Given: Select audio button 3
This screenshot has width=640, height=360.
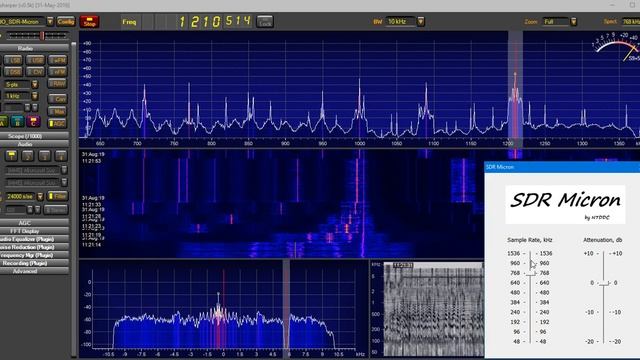Looking at the screenshot, I should (44, 156).
